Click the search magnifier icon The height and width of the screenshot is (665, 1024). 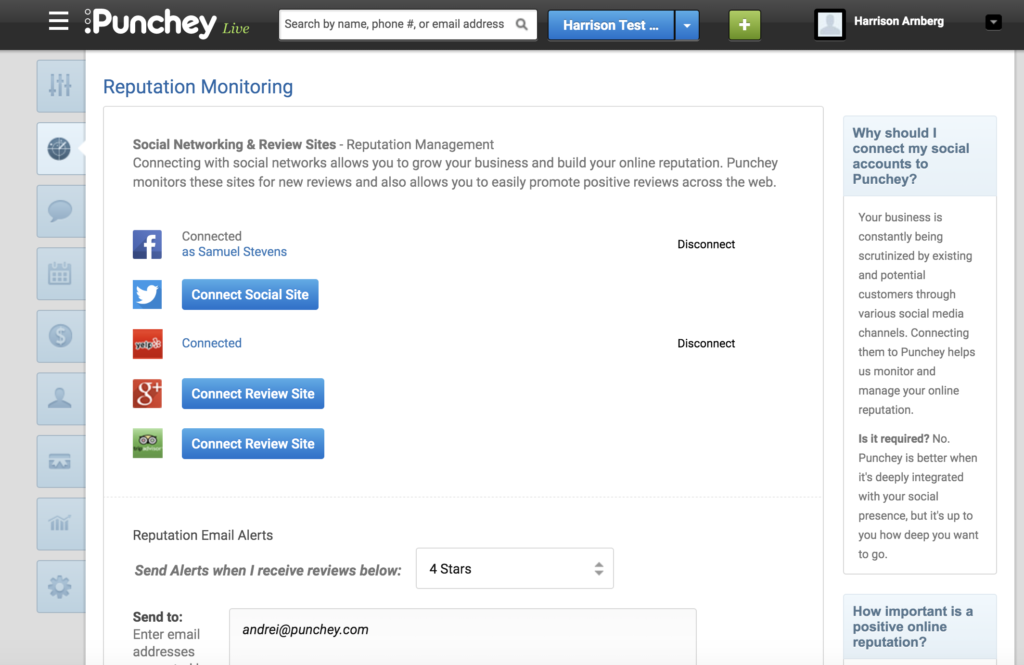coord(521,24)
